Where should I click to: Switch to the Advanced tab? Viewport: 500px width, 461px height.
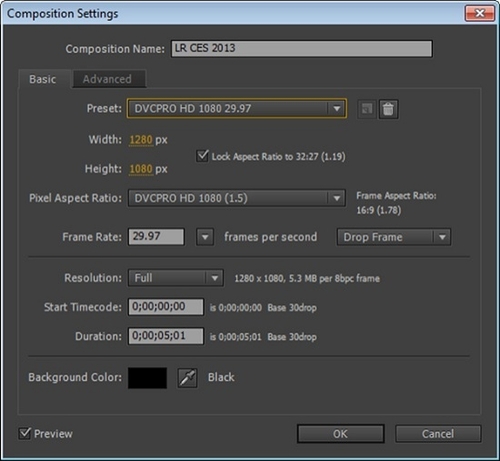point(108,79)
